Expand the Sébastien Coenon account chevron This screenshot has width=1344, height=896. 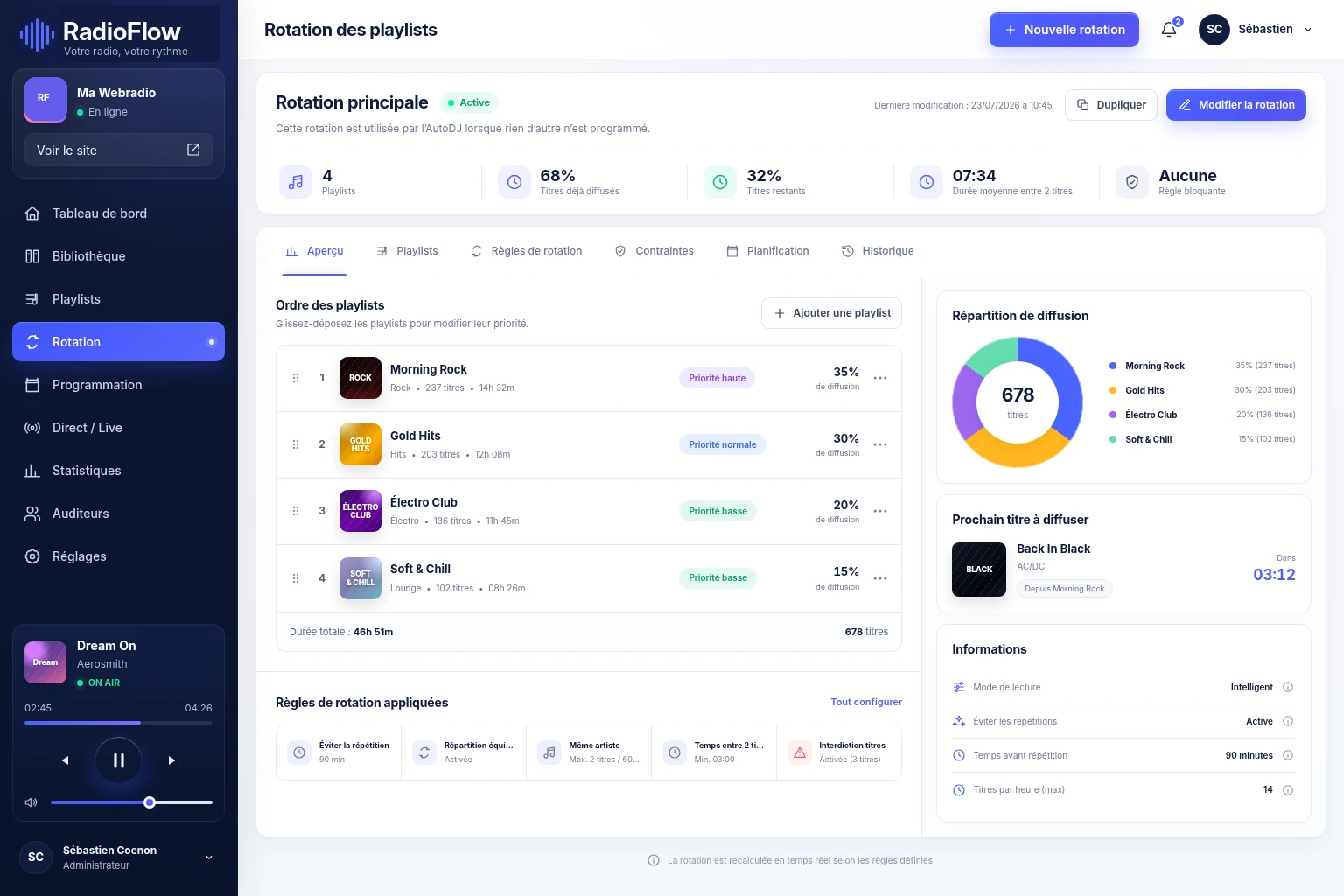(209, 857)
